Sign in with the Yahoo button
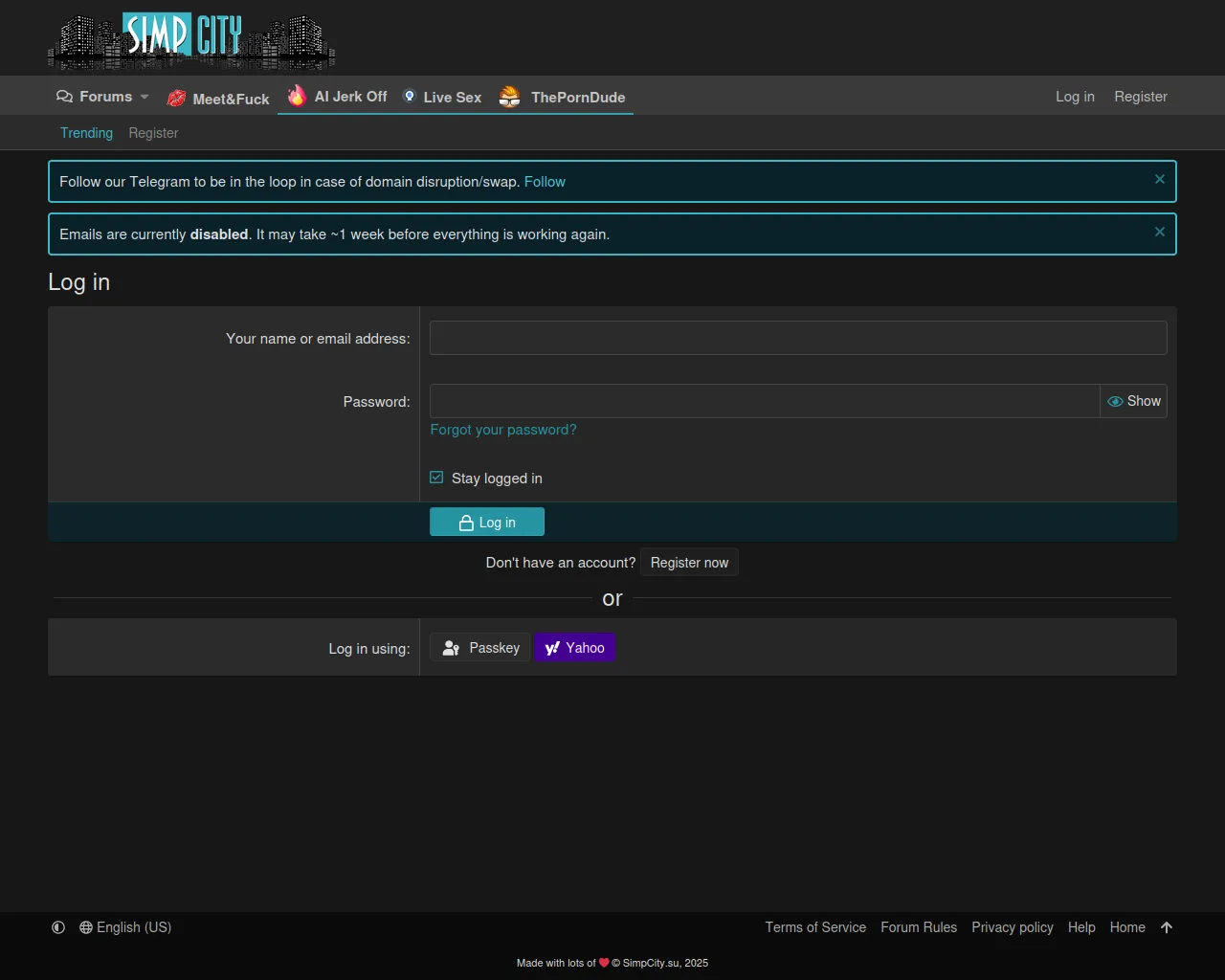Viewport: 1225px width, 980px height. pyautogui.click(x=574, y=648)
